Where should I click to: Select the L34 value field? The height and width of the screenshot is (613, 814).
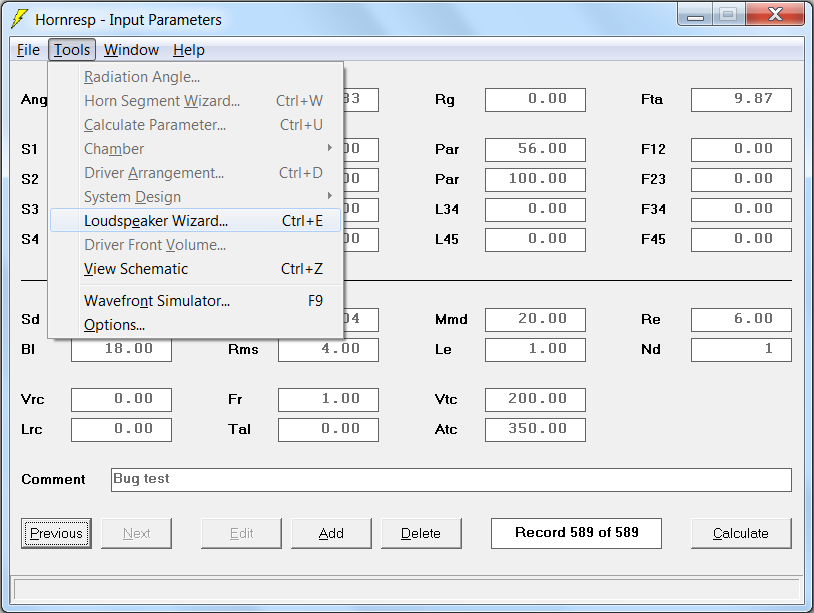(x=535, y=210)
